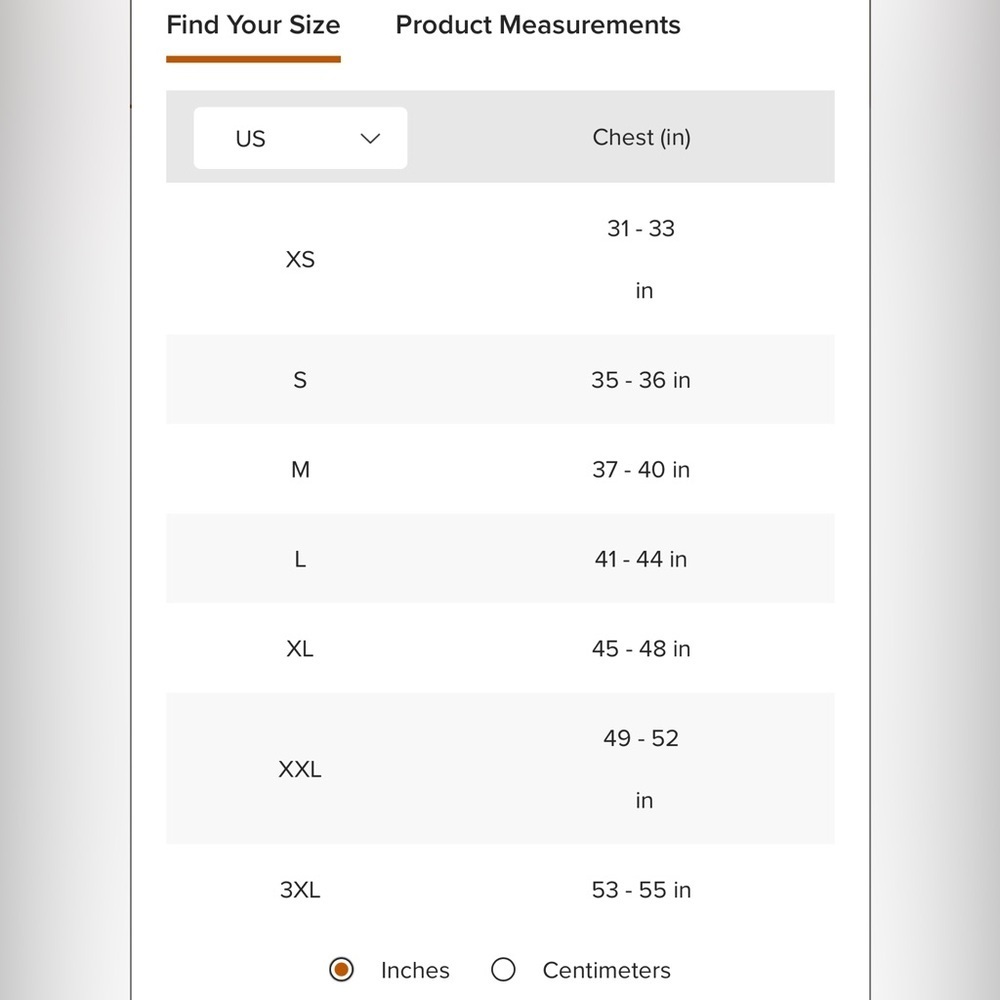Click the Inches label
Image resolution: width=1000 pixels, height=1000 pixels.
click(x=415, y=970)
